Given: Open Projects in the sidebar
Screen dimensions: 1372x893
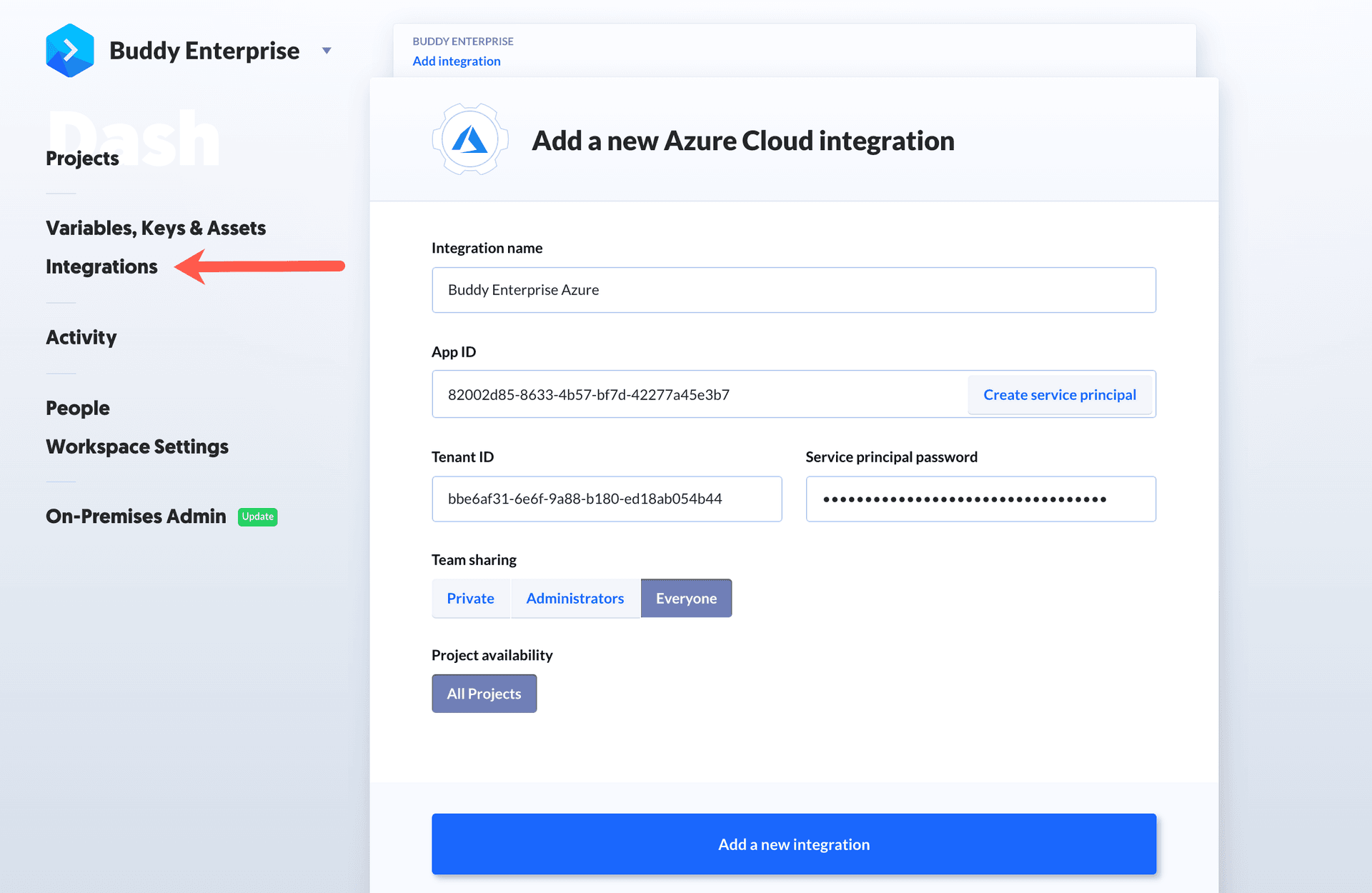Looking at the screenshot, I should [82, 158].
